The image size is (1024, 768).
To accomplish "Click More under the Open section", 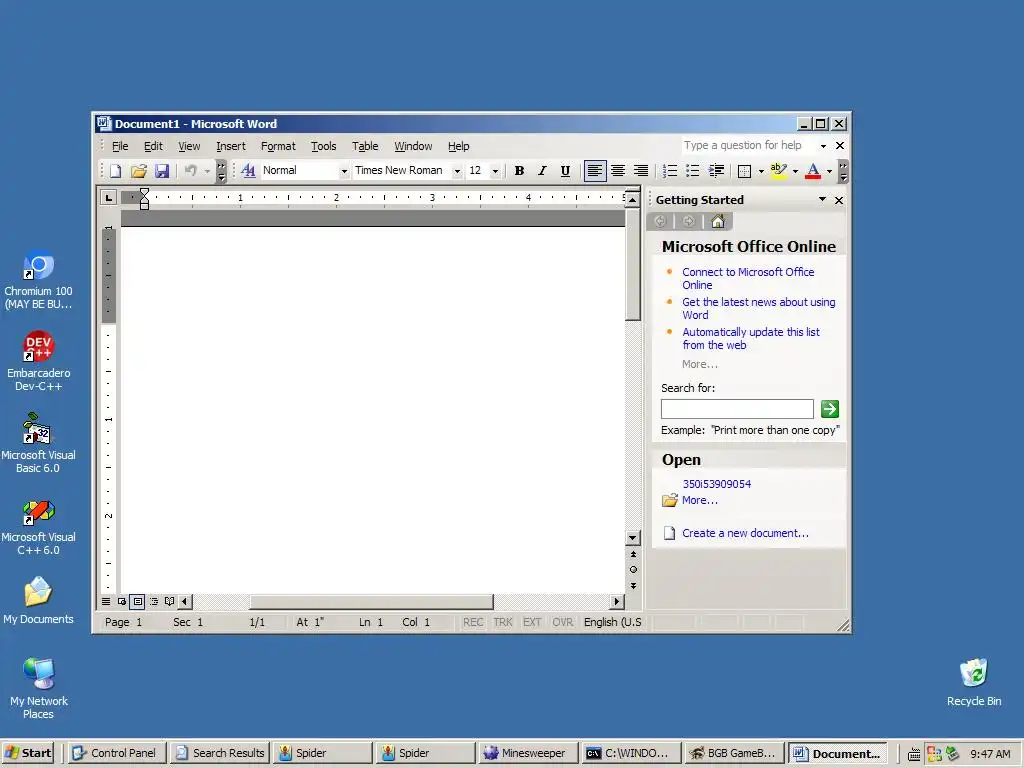I will (x=699, y=500).
